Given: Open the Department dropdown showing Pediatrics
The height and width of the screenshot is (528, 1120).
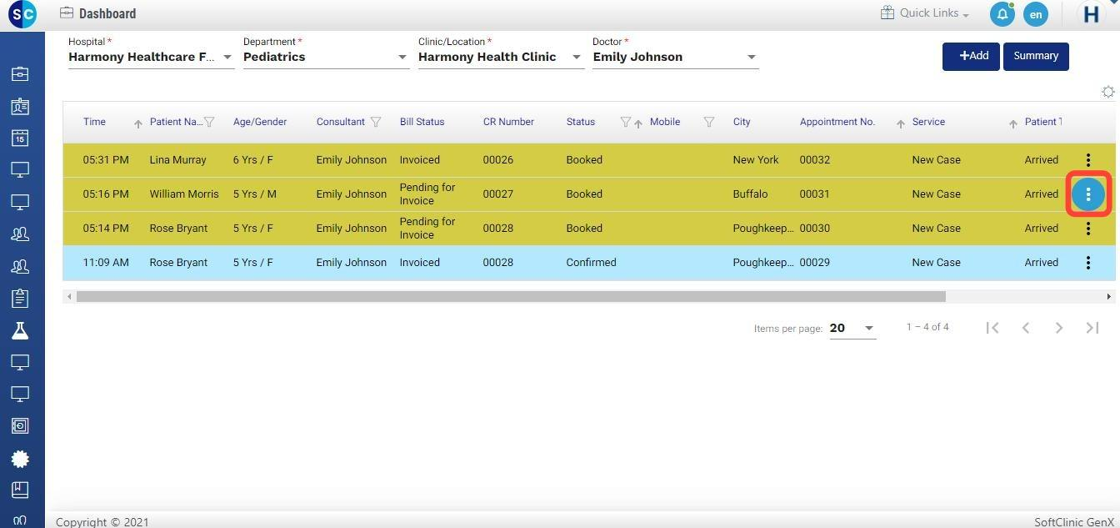Looking at the screenshot, I should pyautogui.click(x=403, y=58).
